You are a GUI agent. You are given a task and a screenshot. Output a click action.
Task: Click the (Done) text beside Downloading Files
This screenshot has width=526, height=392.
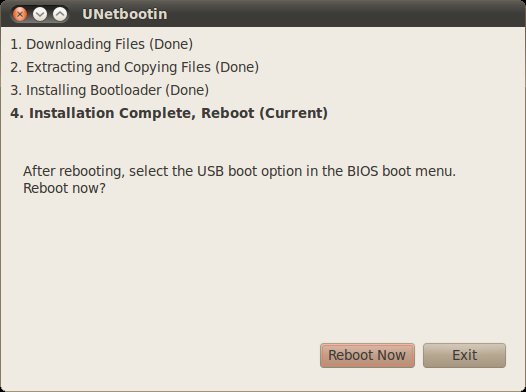click(171, 44)
